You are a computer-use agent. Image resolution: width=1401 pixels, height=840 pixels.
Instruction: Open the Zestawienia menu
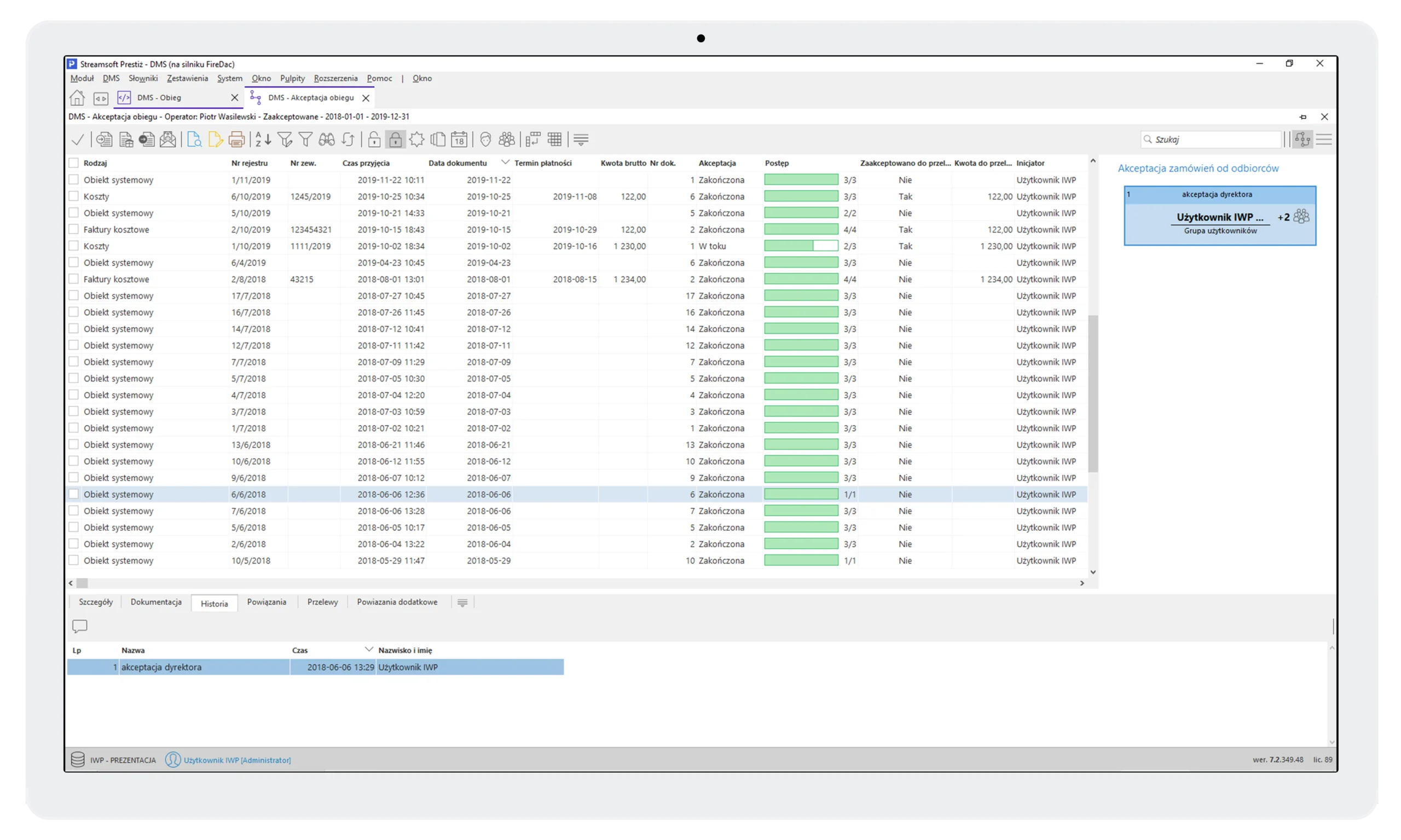tap(187, 79)
